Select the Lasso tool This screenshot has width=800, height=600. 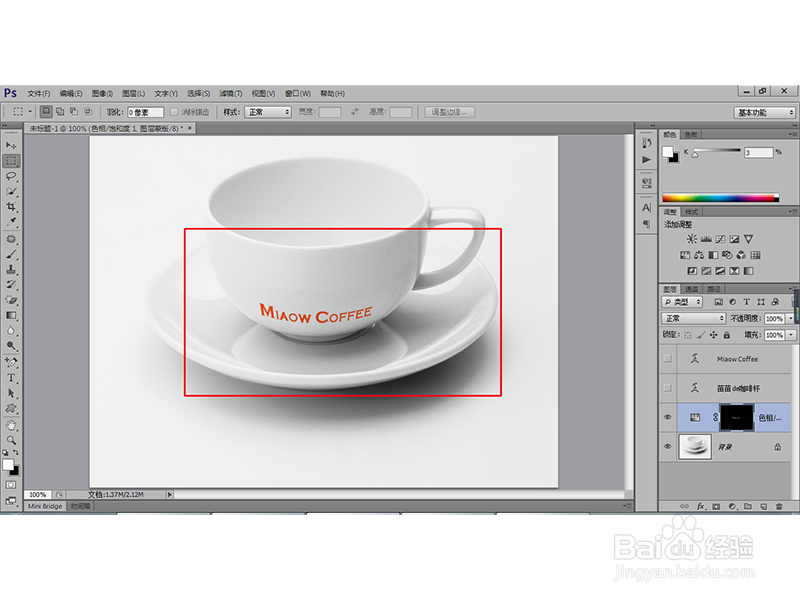11,176
